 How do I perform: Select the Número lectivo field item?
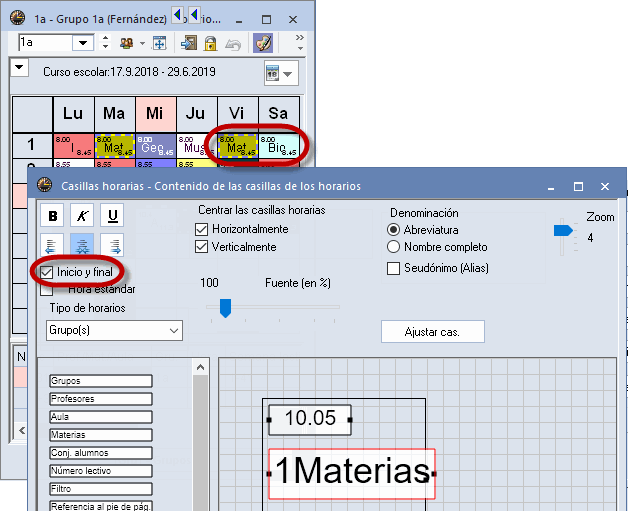pyautogui.click(x=101, y=471)
